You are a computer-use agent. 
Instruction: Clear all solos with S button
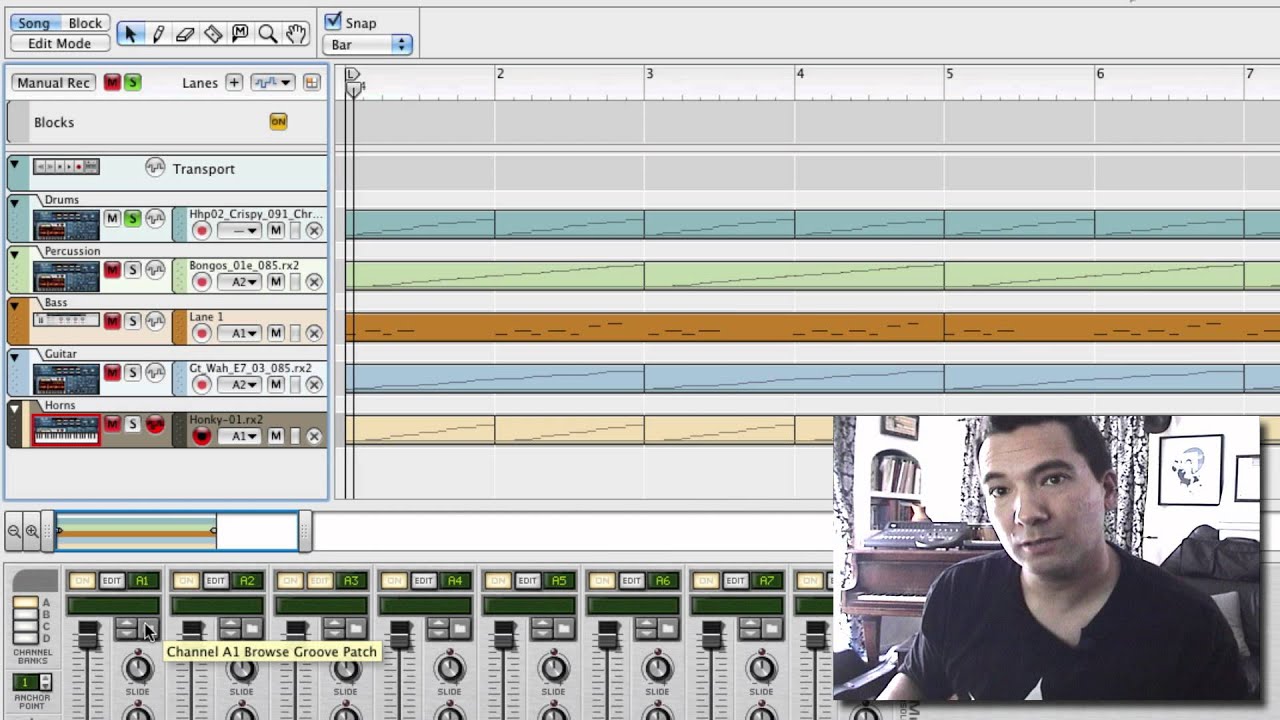click(132, 83)
